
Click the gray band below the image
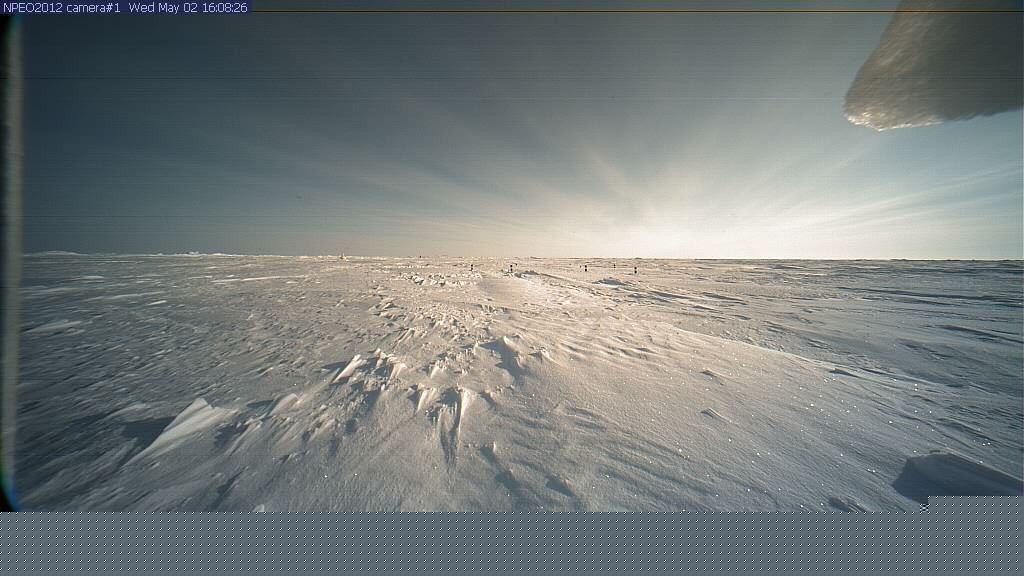(x=512, y=545)
